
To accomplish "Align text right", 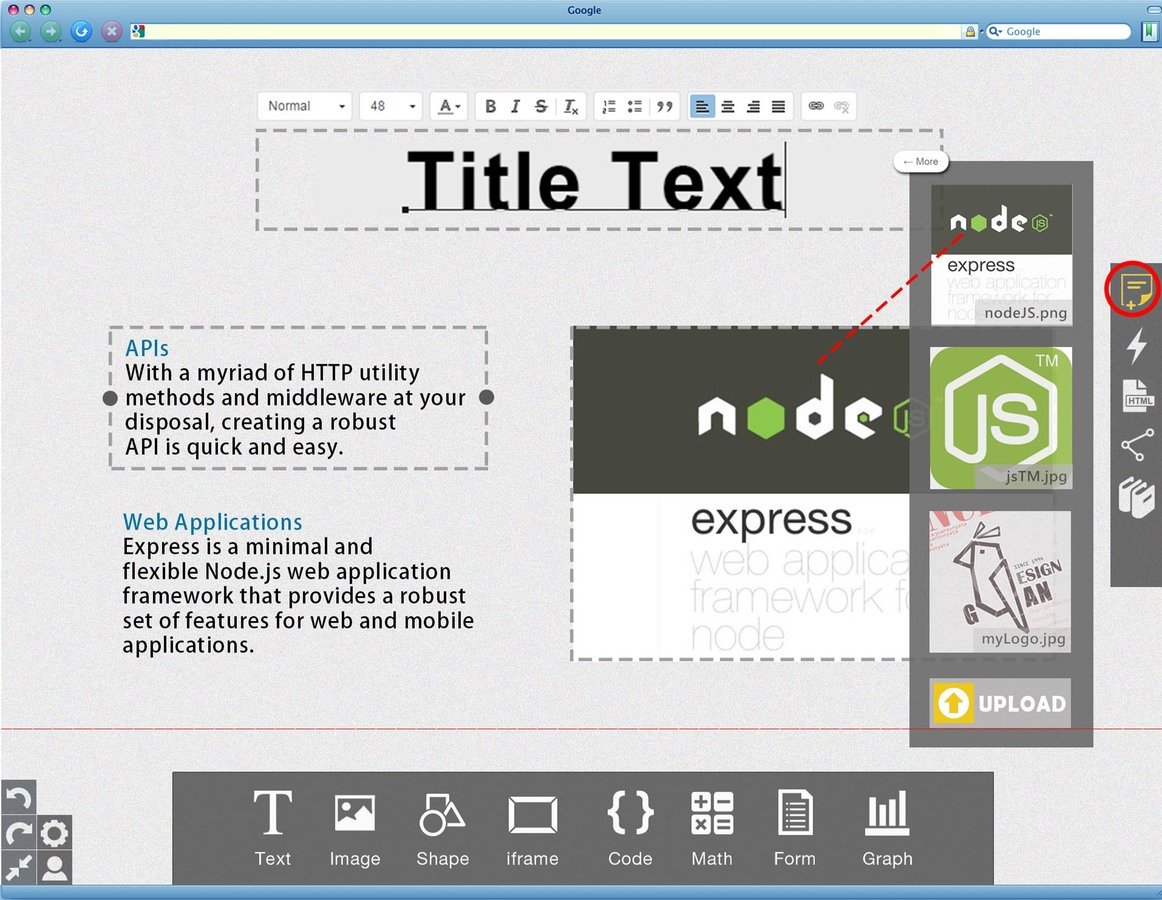I will pos(753,107).
